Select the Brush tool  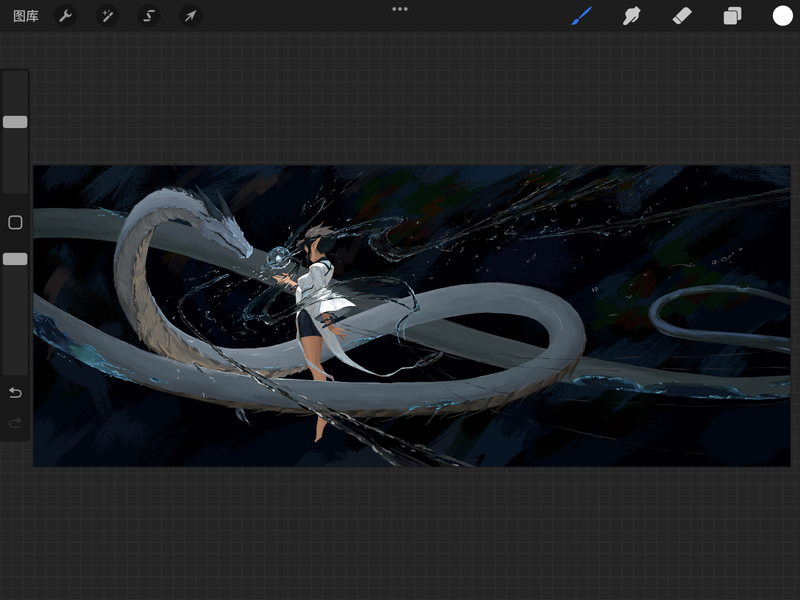[582, 16]
